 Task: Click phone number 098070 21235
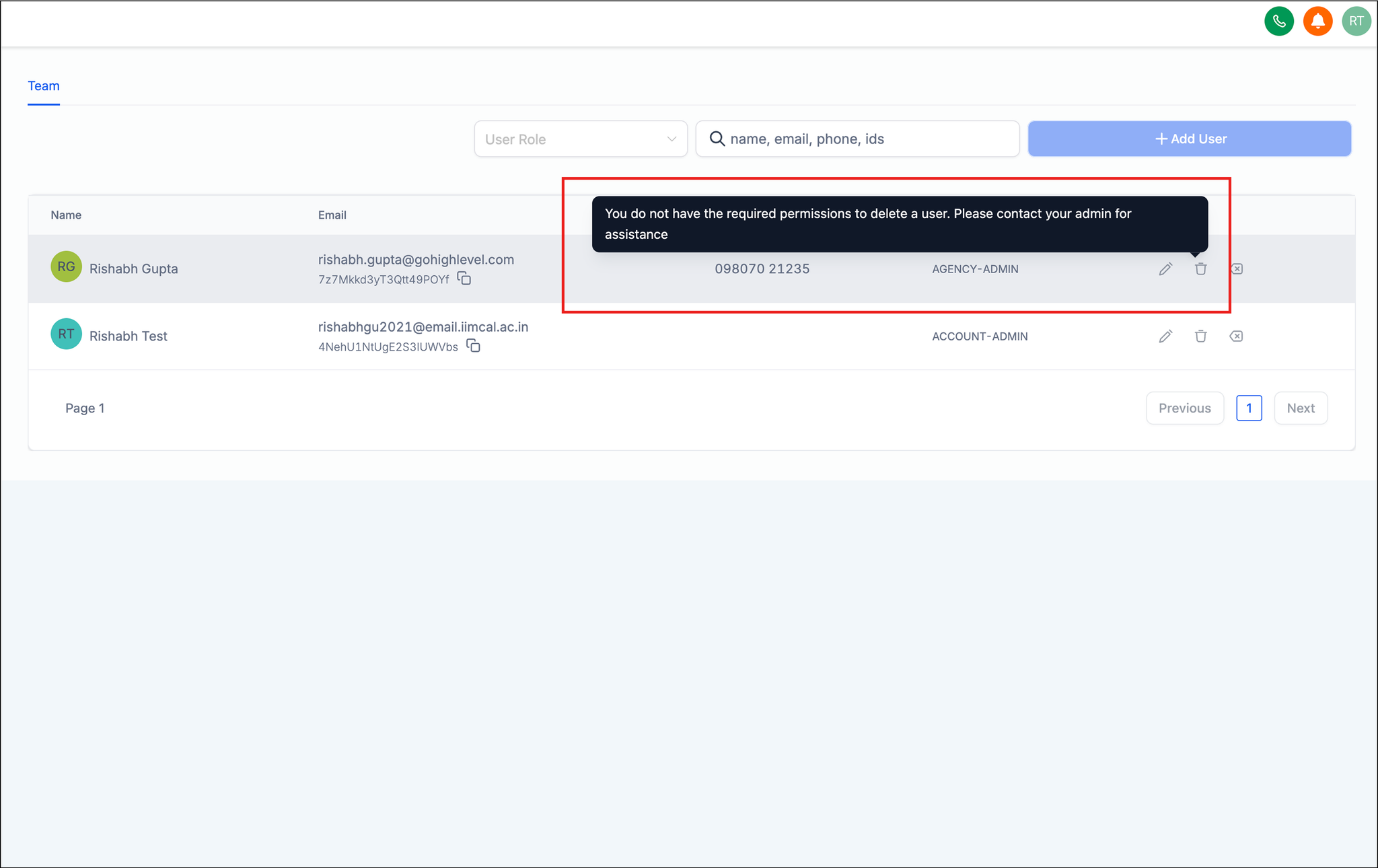[762, 269]
